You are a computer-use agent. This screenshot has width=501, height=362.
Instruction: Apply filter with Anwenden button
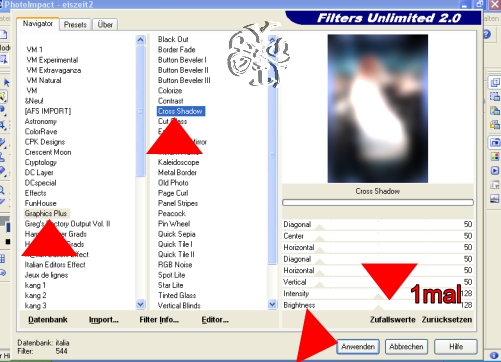[358, 347]
